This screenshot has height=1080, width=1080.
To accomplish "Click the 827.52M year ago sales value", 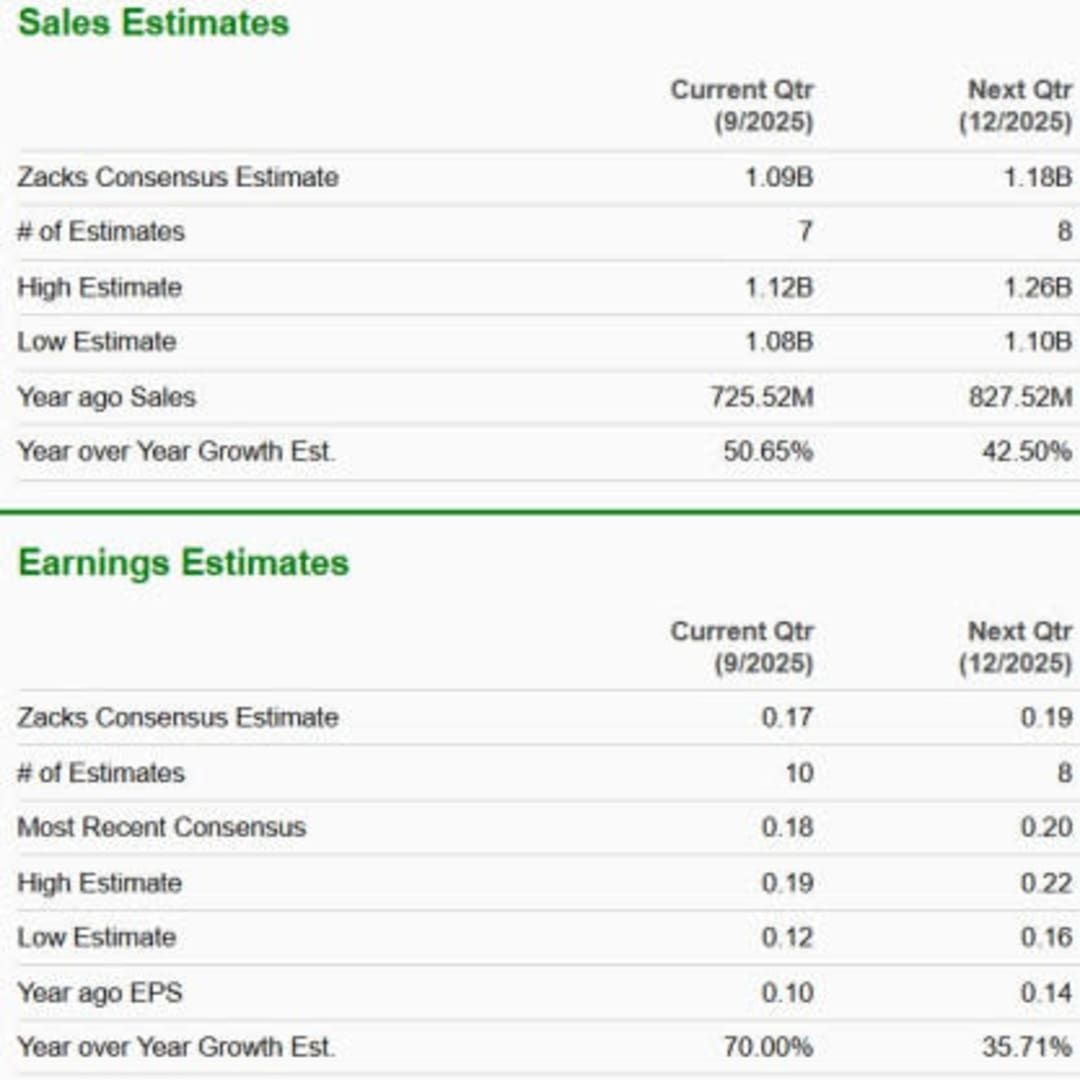I will click(x=1021, y=397).
